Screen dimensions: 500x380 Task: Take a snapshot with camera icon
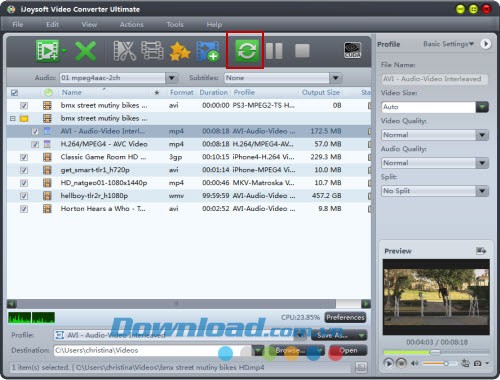[478, 363]
